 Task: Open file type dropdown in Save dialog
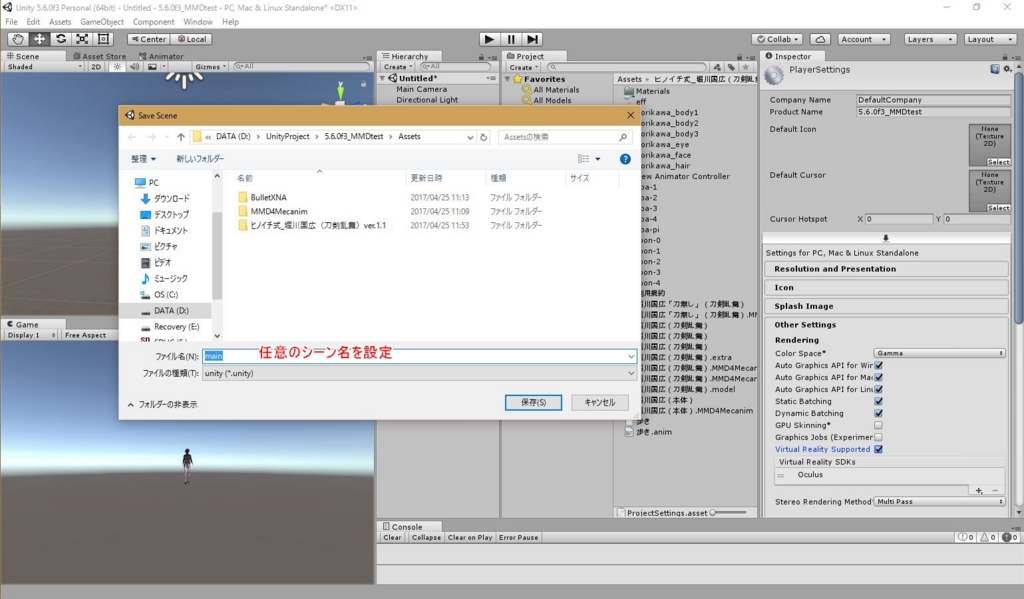(419, 374)
